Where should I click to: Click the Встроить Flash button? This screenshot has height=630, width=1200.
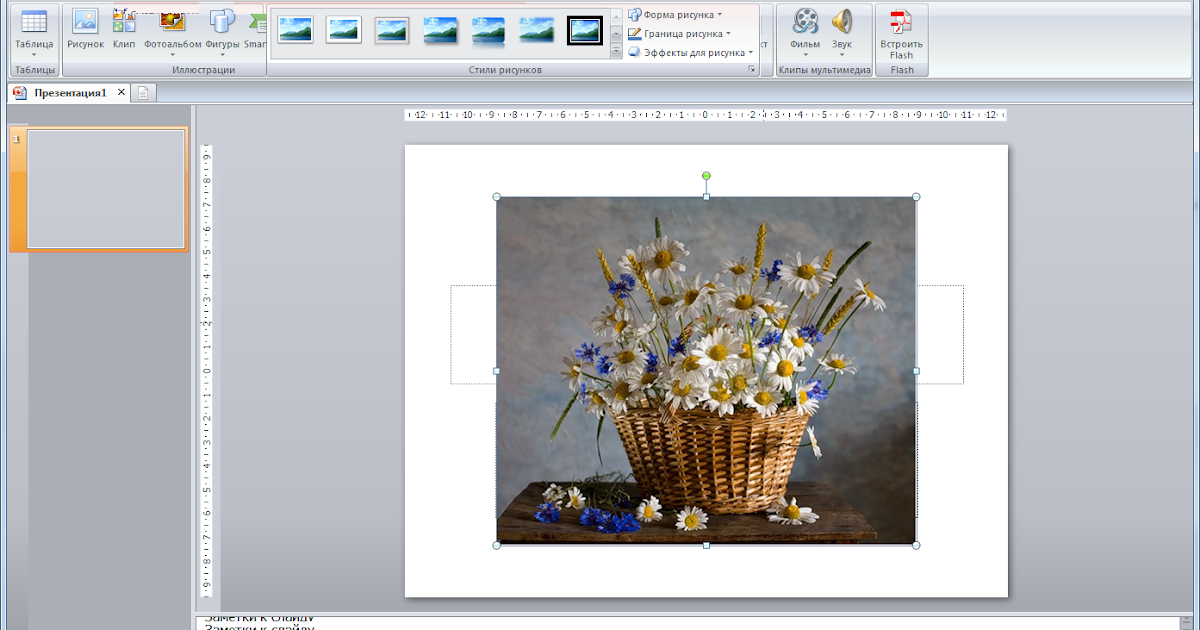point(902,32)
